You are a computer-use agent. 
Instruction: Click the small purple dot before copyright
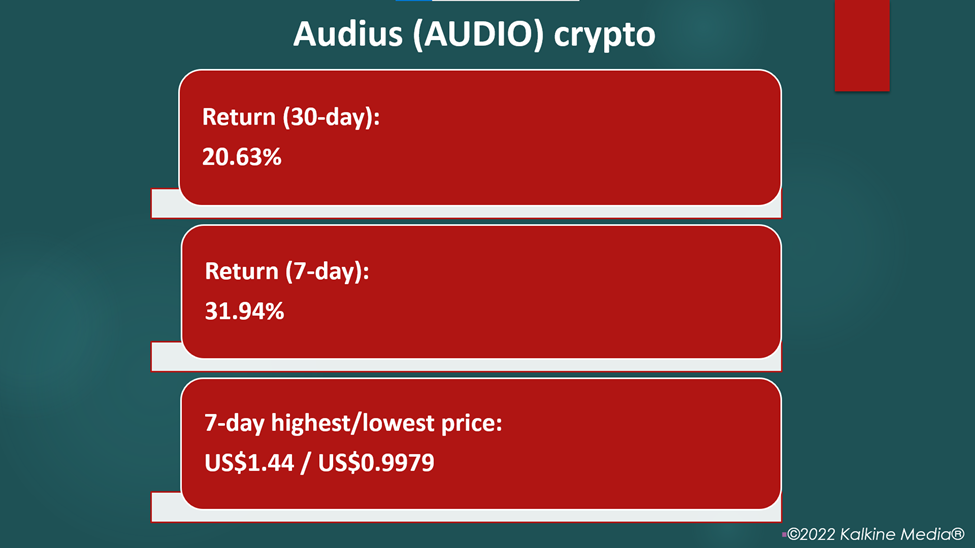[784, 534]
